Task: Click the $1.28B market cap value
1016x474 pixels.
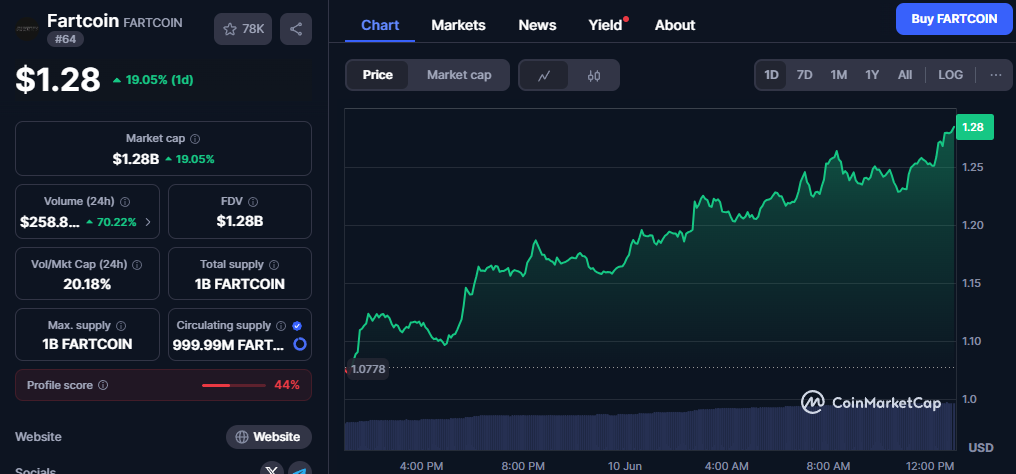Action: 136,159
